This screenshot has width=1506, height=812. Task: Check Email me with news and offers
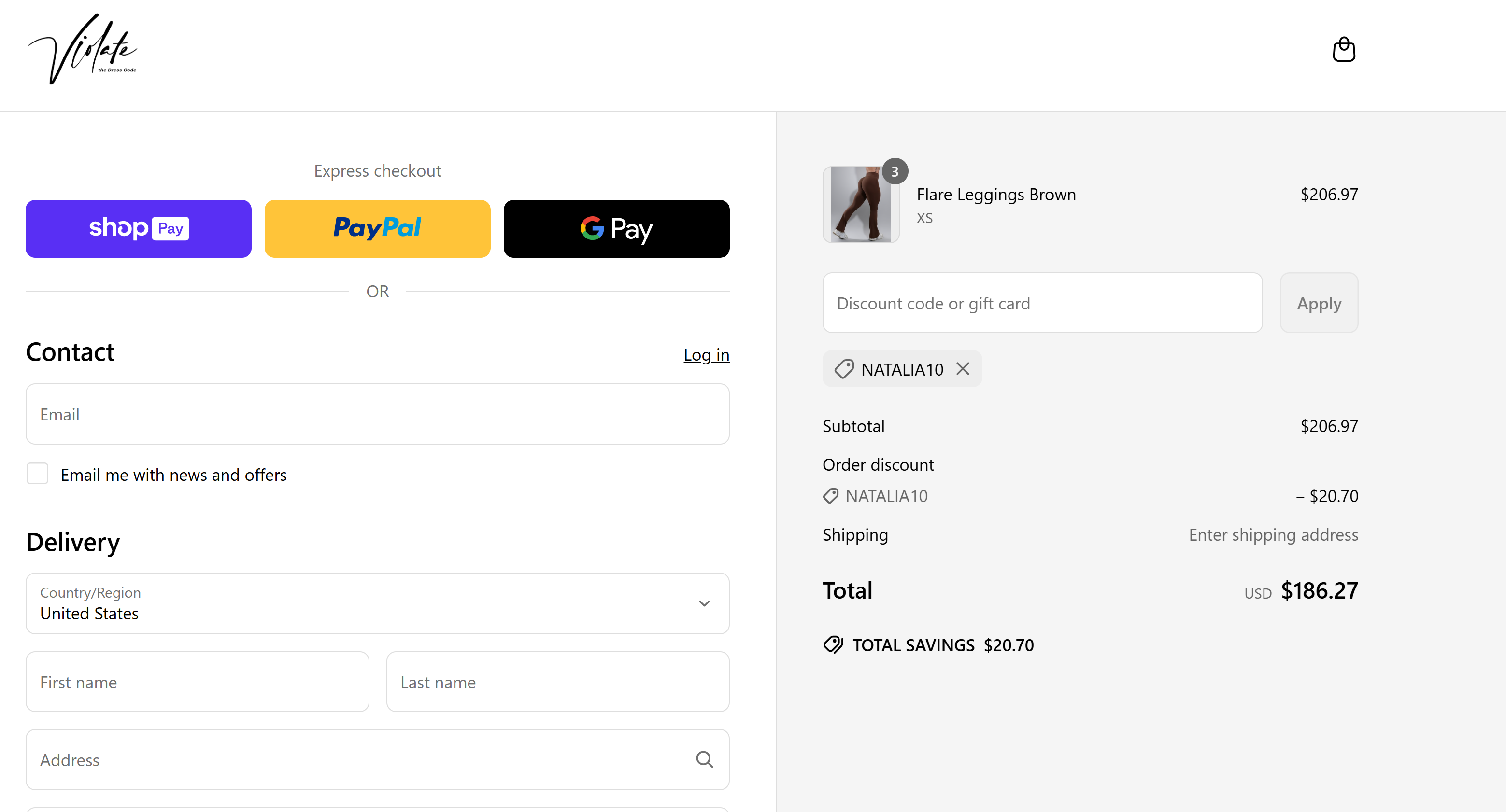click(x=37, y=474)
